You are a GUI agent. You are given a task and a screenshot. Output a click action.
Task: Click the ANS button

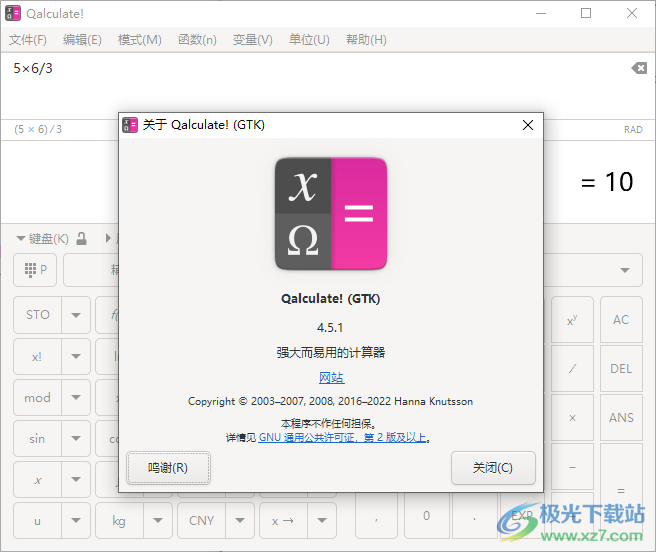[621, 418]
